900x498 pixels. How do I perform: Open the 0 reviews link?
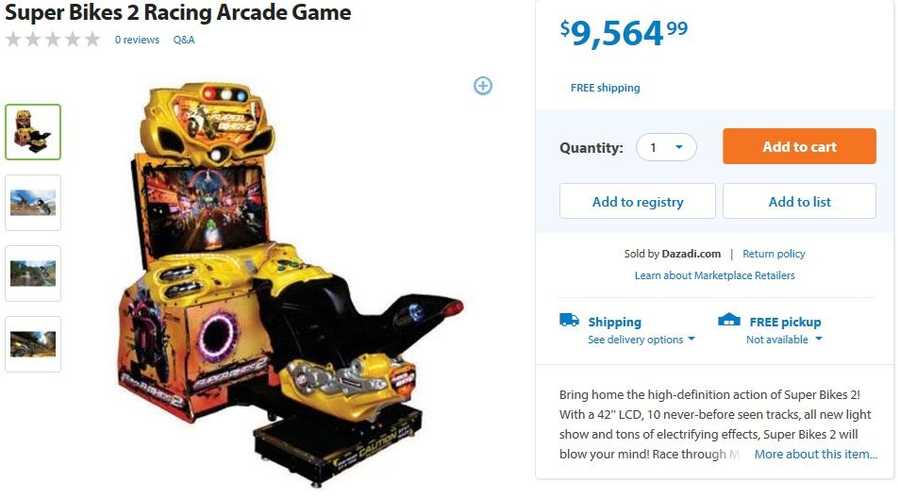coord(137,40)
